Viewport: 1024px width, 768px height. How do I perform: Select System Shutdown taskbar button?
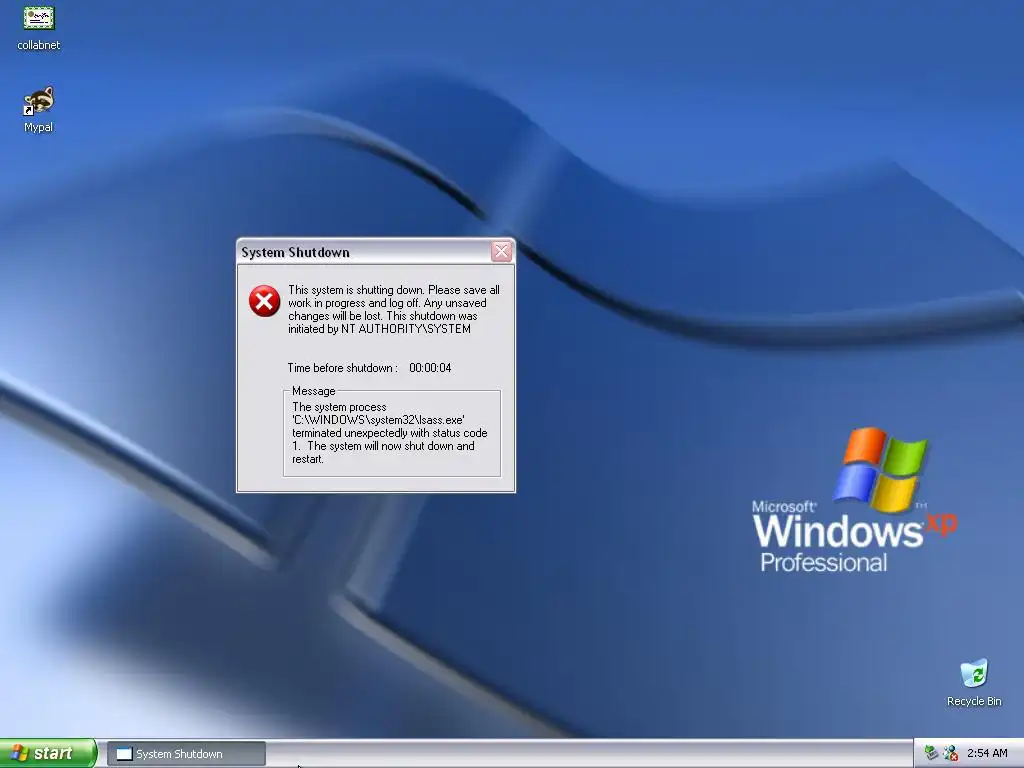[x=186, y=754]
